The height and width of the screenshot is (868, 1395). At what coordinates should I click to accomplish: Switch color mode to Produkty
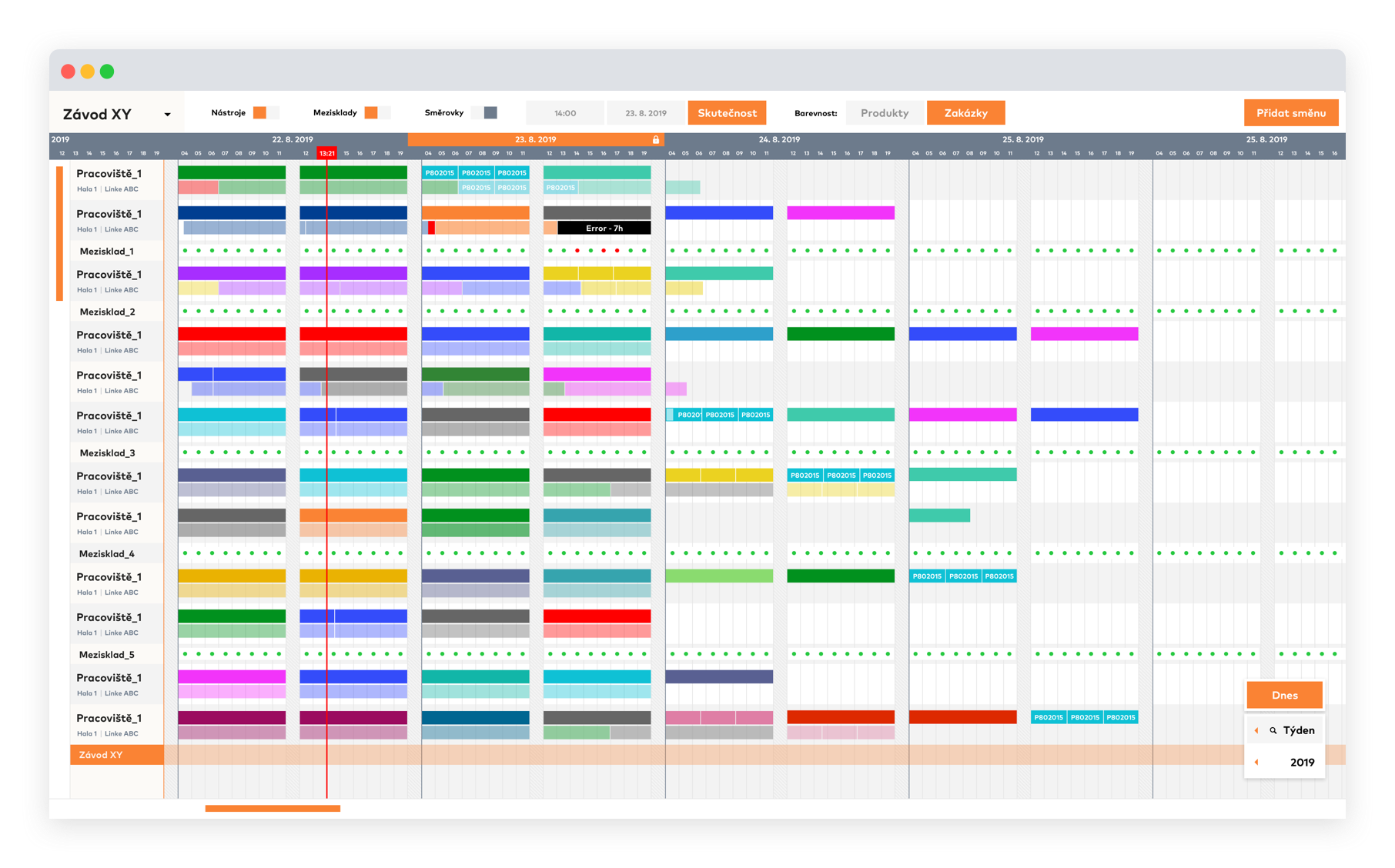tap(885, 113)
